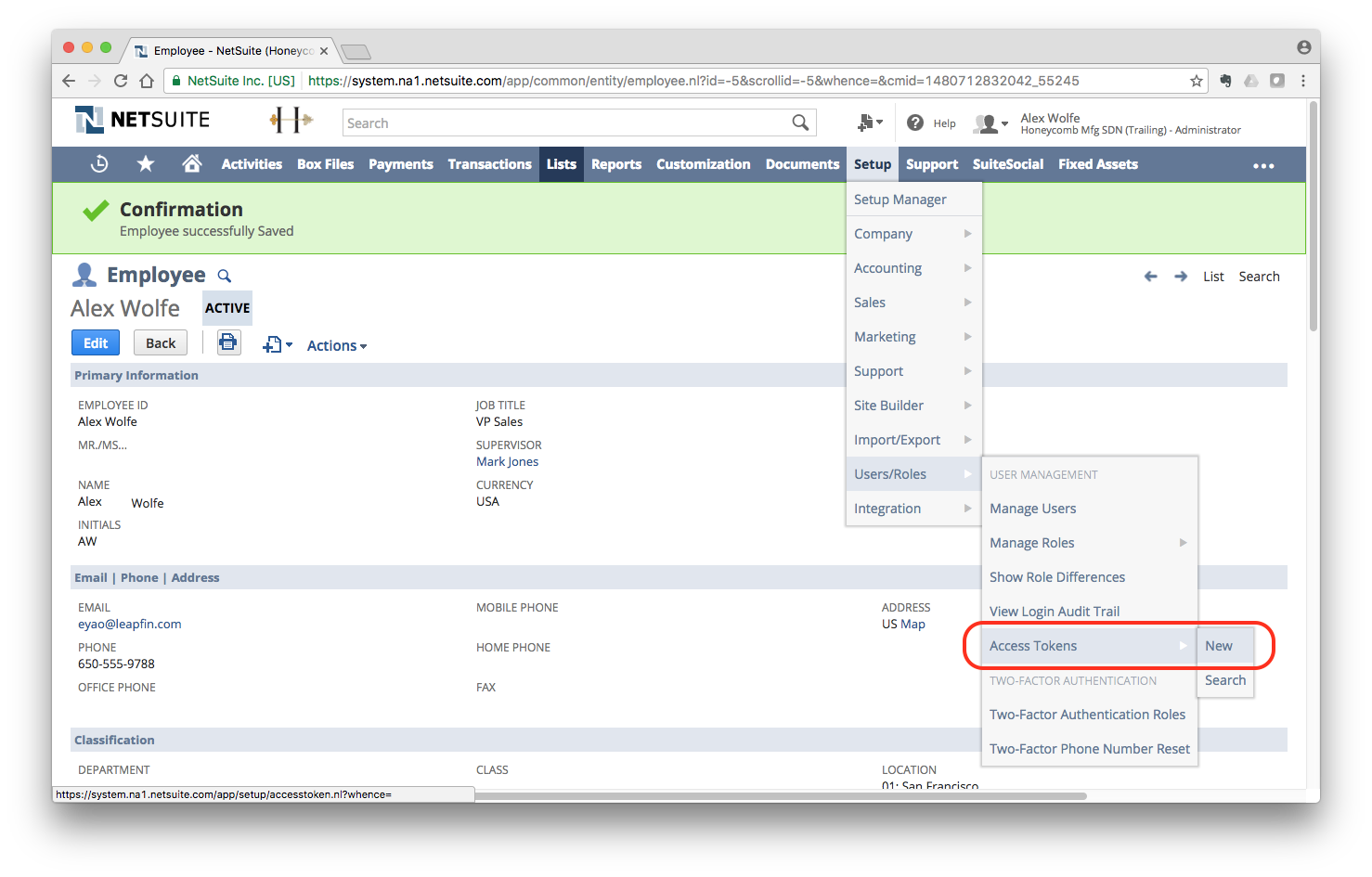Expand the Integration submenu
This screenshot has height=877, width=1372.
tap(913, 509)
